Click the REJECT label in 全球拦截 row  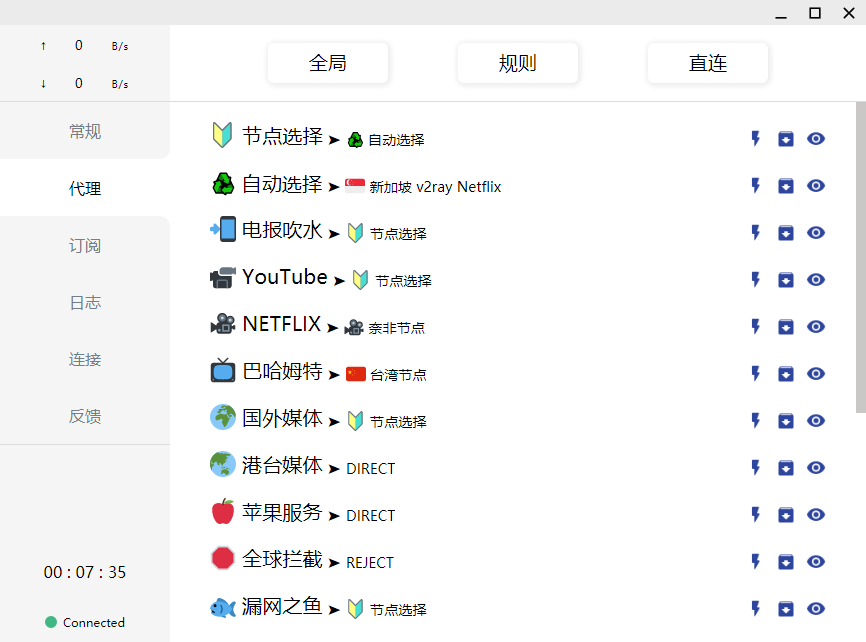[370, 562]
